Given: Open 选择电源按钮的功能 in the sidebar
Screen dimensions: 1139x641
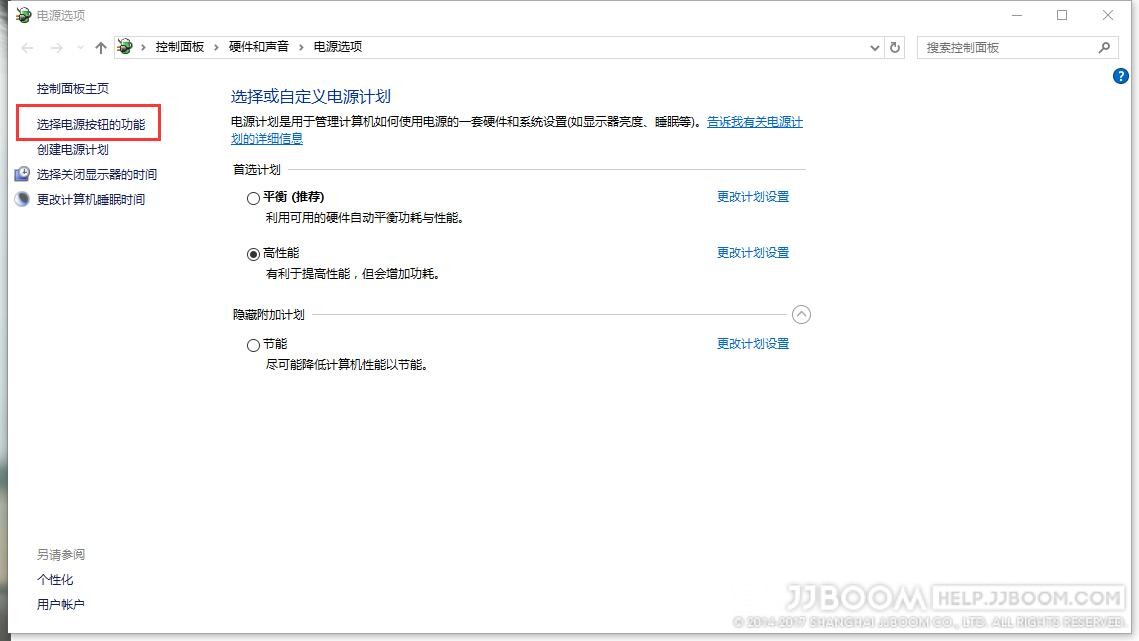Looking at the screenshot, I should click(89, 122).
